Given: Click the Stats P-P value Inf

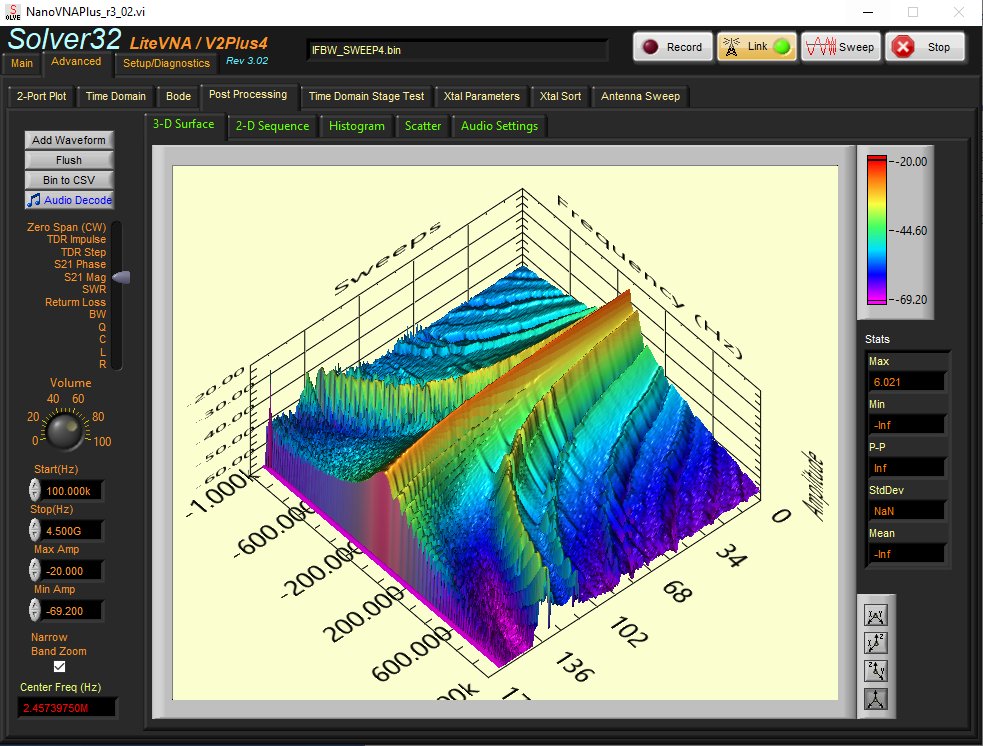Looking at the screenshot, I should [x=906, y=468].
